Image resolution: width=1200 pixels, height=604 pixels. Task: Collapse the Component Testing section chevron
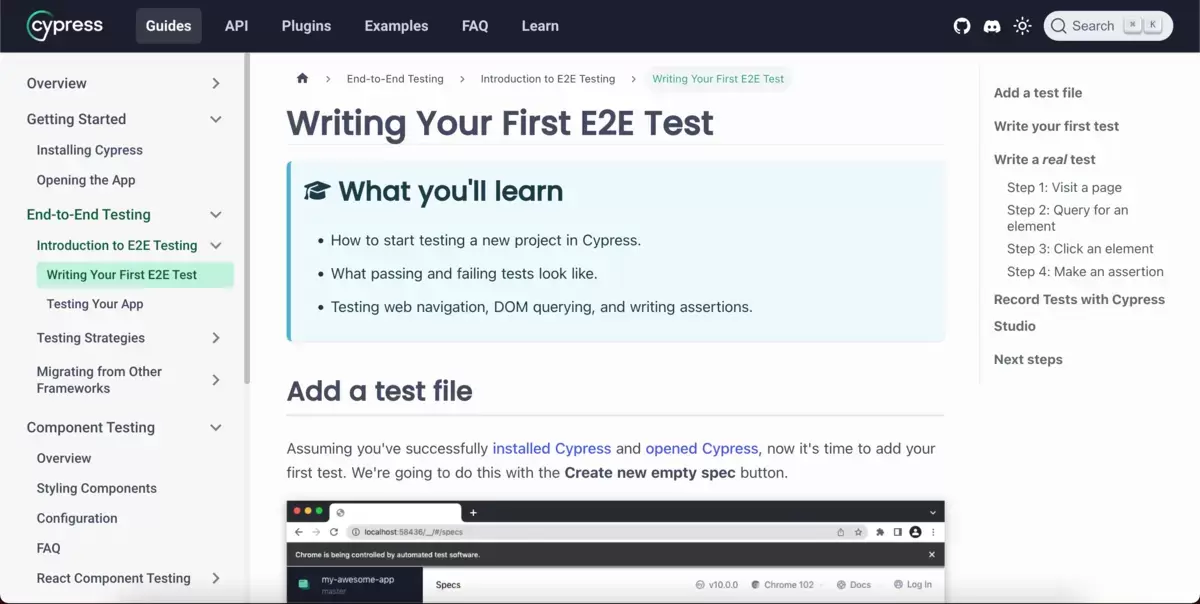click(x=215, y=428)
